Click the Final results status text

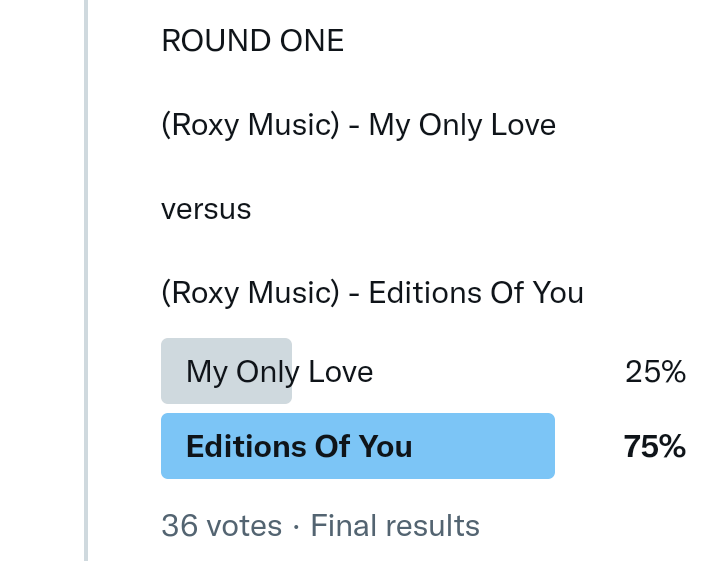point(395,526)
